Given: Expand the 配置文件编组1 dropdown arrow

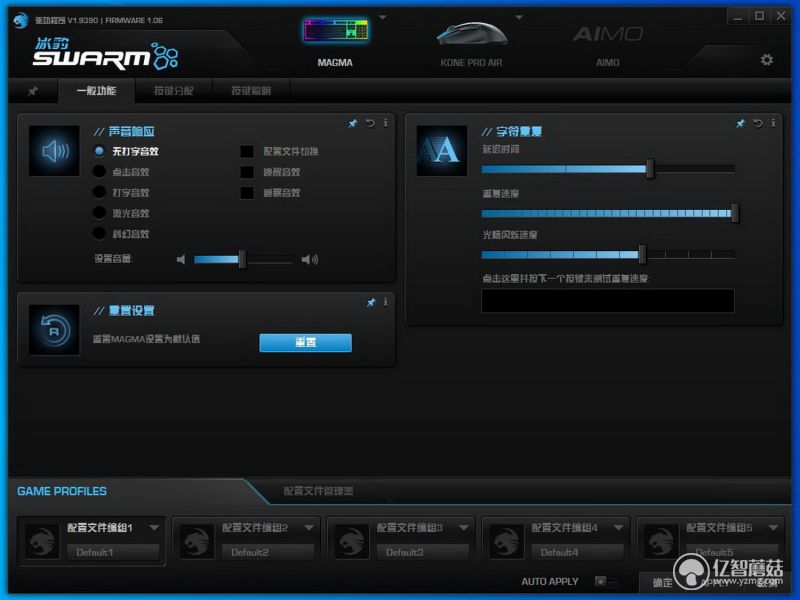Looking at the screenshot, I should pyautogui.click(x=155, y=527).
